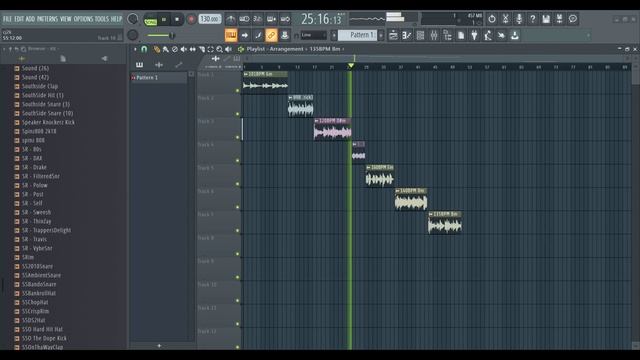Click the download content library icon
640x360 pixels.
(515, 36)
